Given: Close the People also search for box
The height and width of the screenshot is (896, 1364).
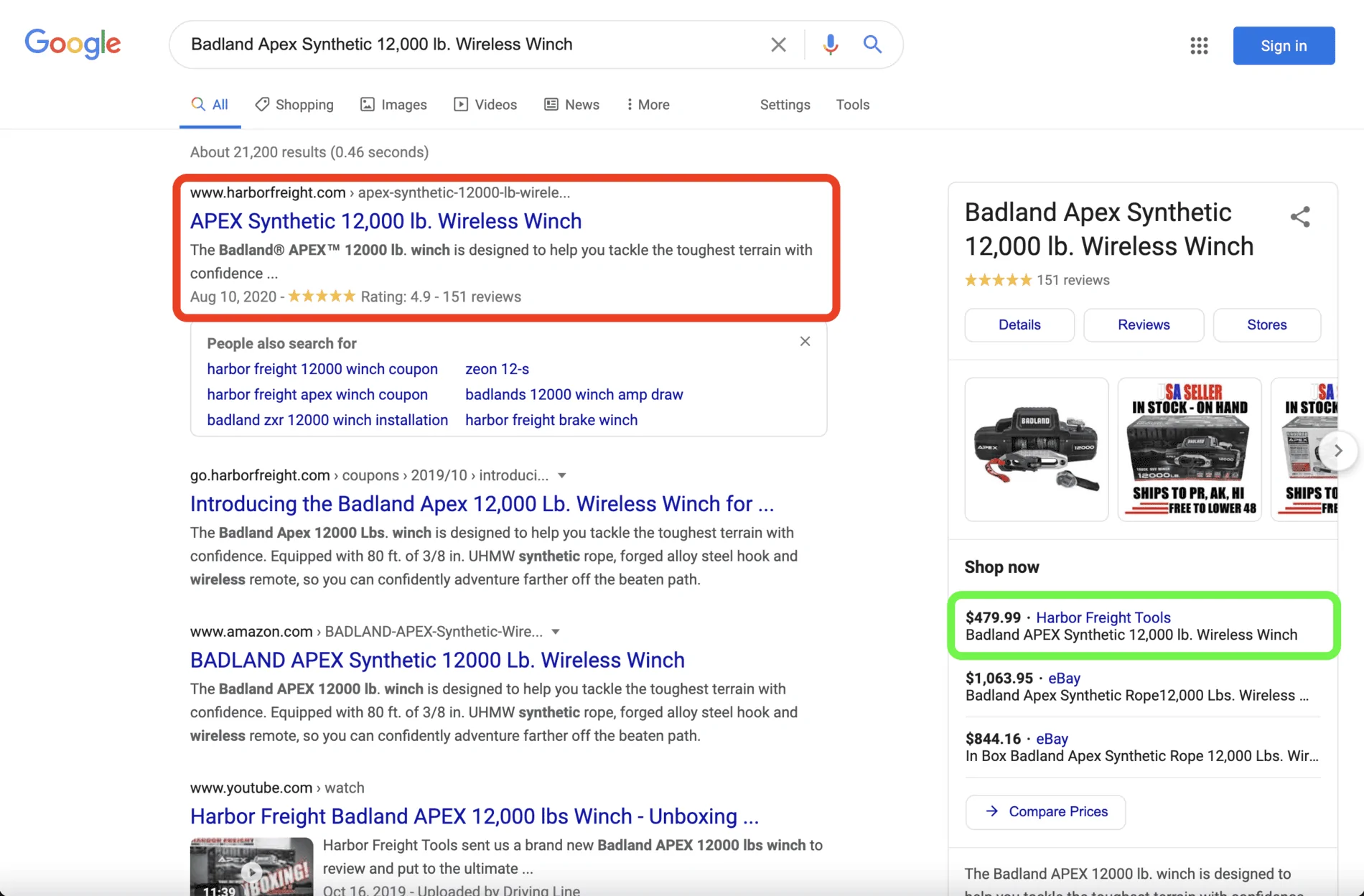Looking at the screenshot, I should tap(805, 342).
